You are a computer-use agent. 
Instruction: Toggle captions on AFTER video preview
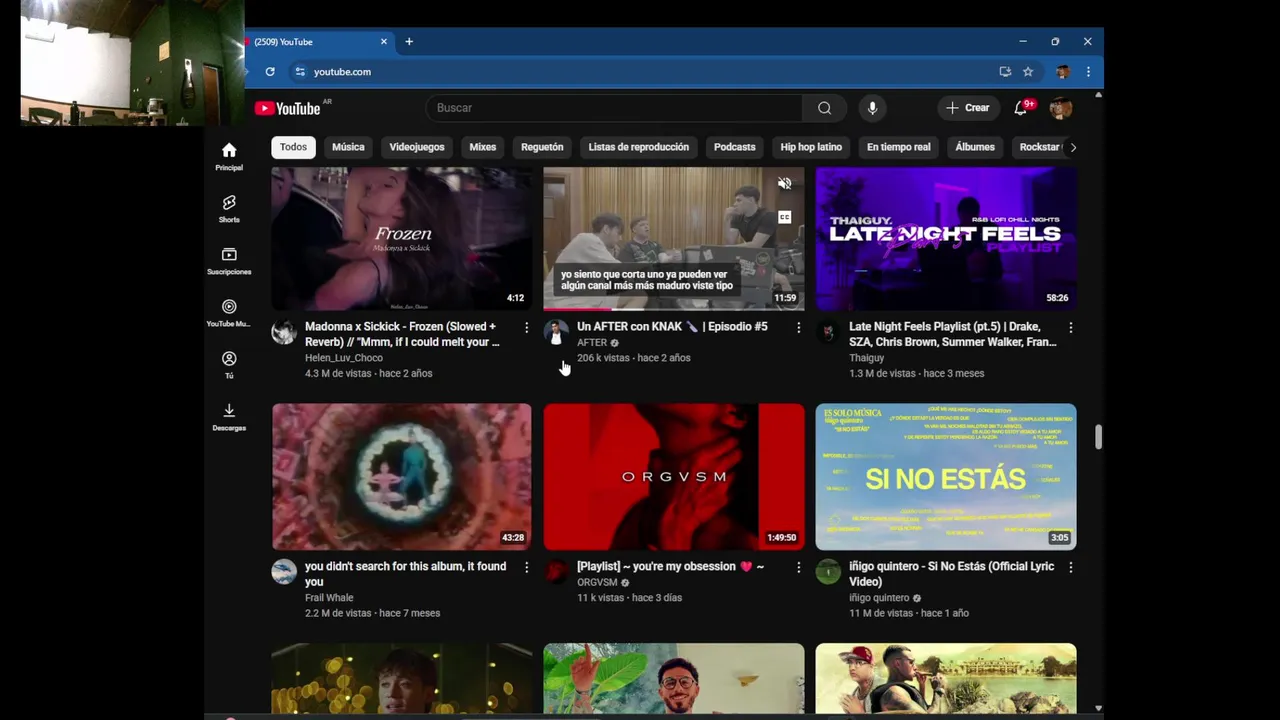tap(785, 217)
